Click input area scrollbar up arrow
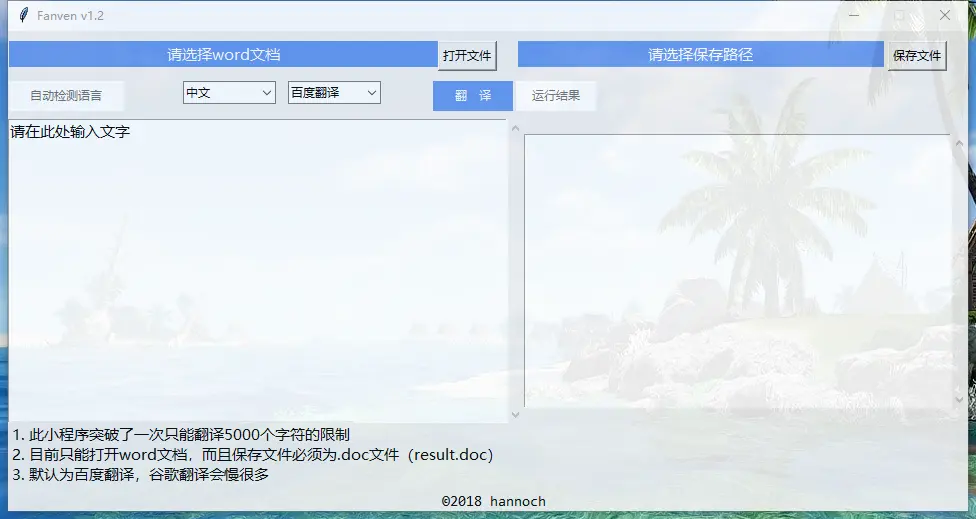Screen dimensions: 976x519 (x=515, y=129)
